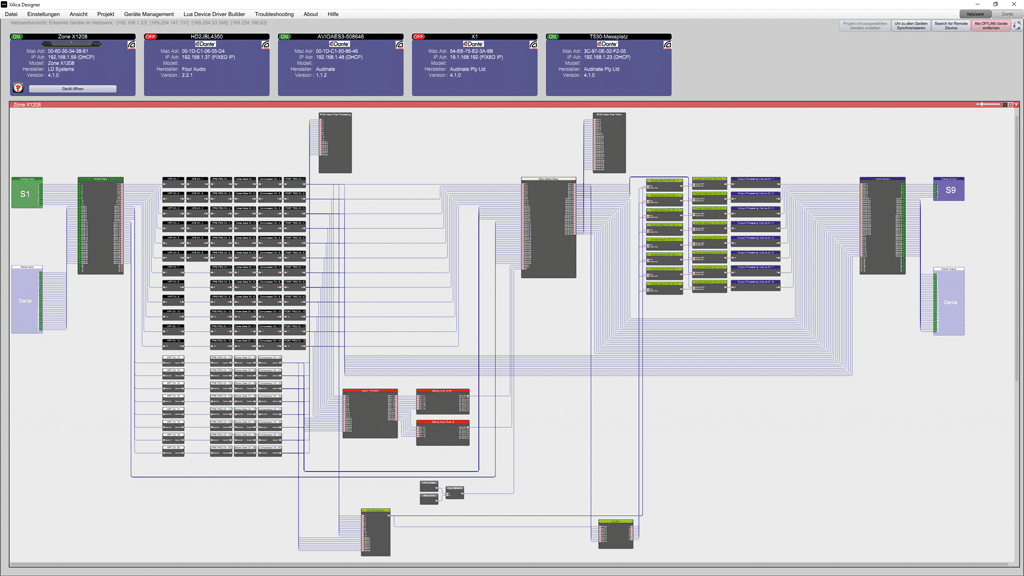This screenshot has height=576, width=1024.
Task: Click network icon on HD2JBL4350 card
Action: click(265, 44)
